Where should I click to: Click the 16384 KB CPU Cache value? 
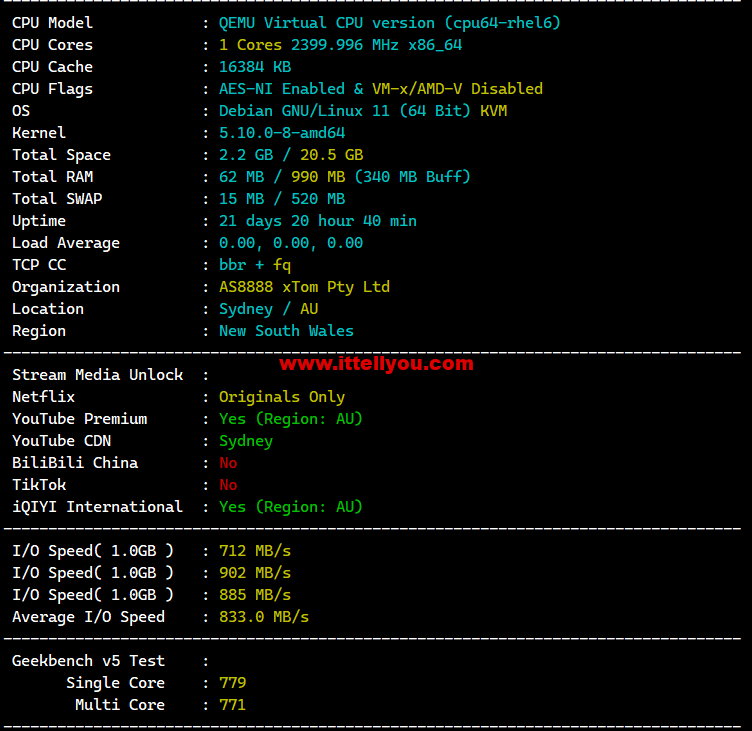click(x=255, y=67)
